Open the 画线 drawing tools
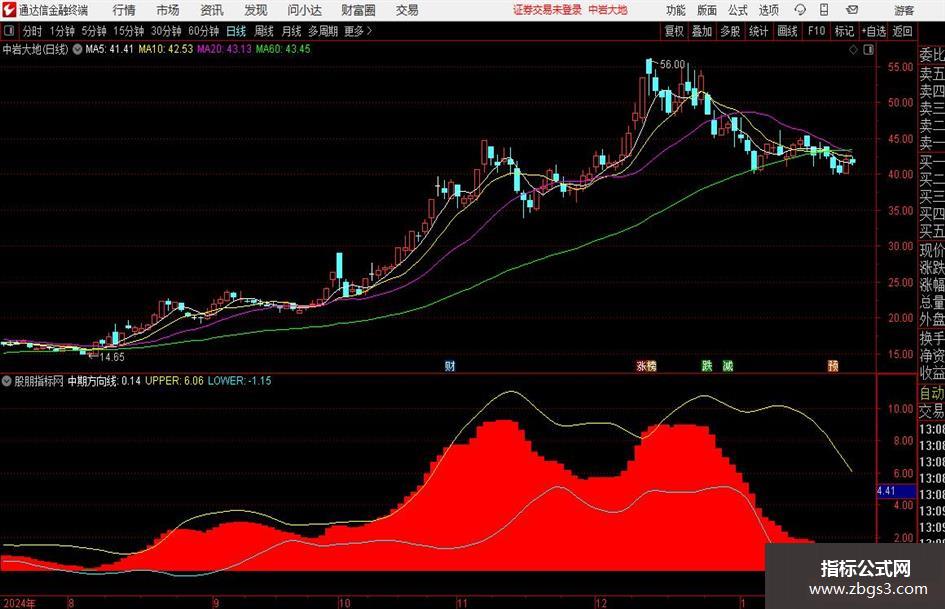The width and height of the screenshot is (945, 609). (788, 31)
